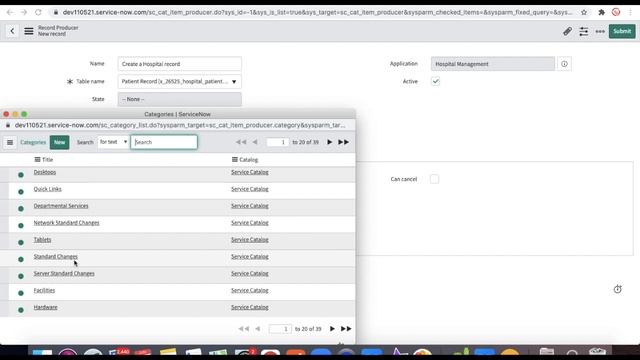640x360 pixels.
Task: Click green status dot for Desktops row
Action: [x=21, y=175]
